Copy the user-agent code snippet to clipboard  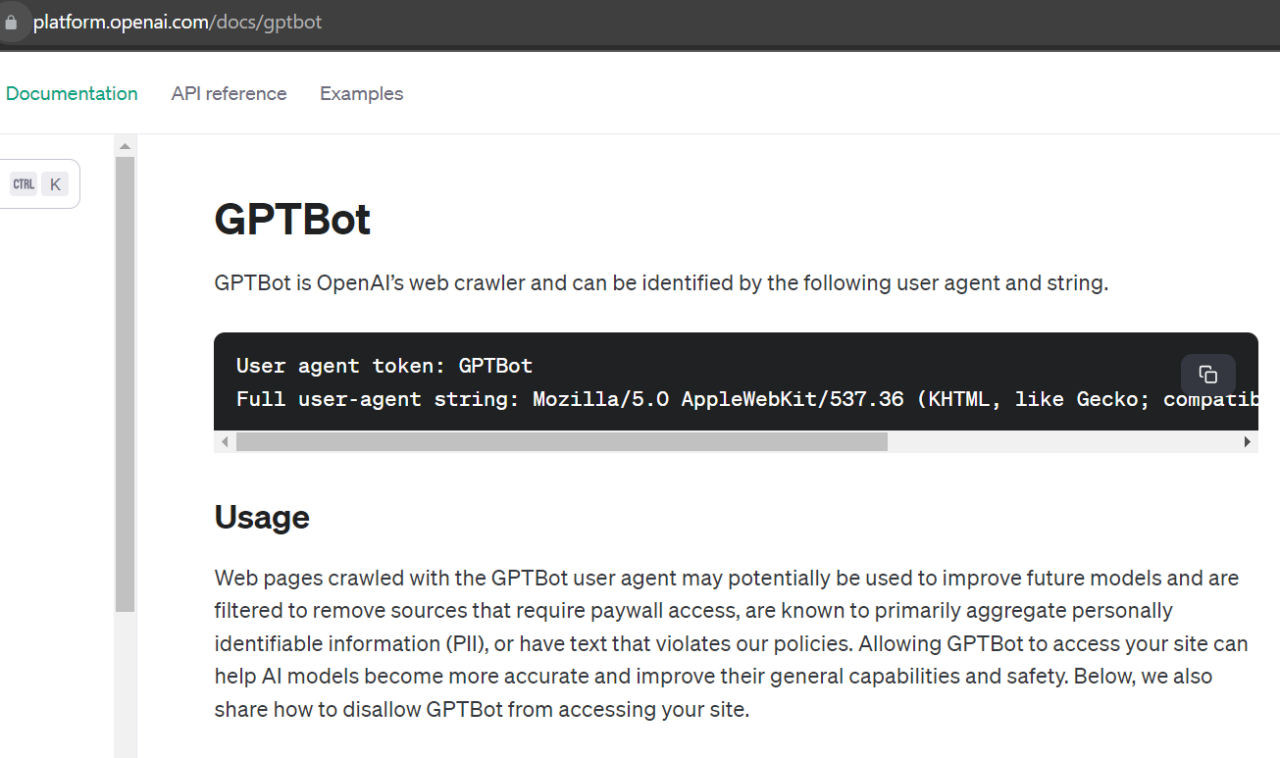point(1207,374)
